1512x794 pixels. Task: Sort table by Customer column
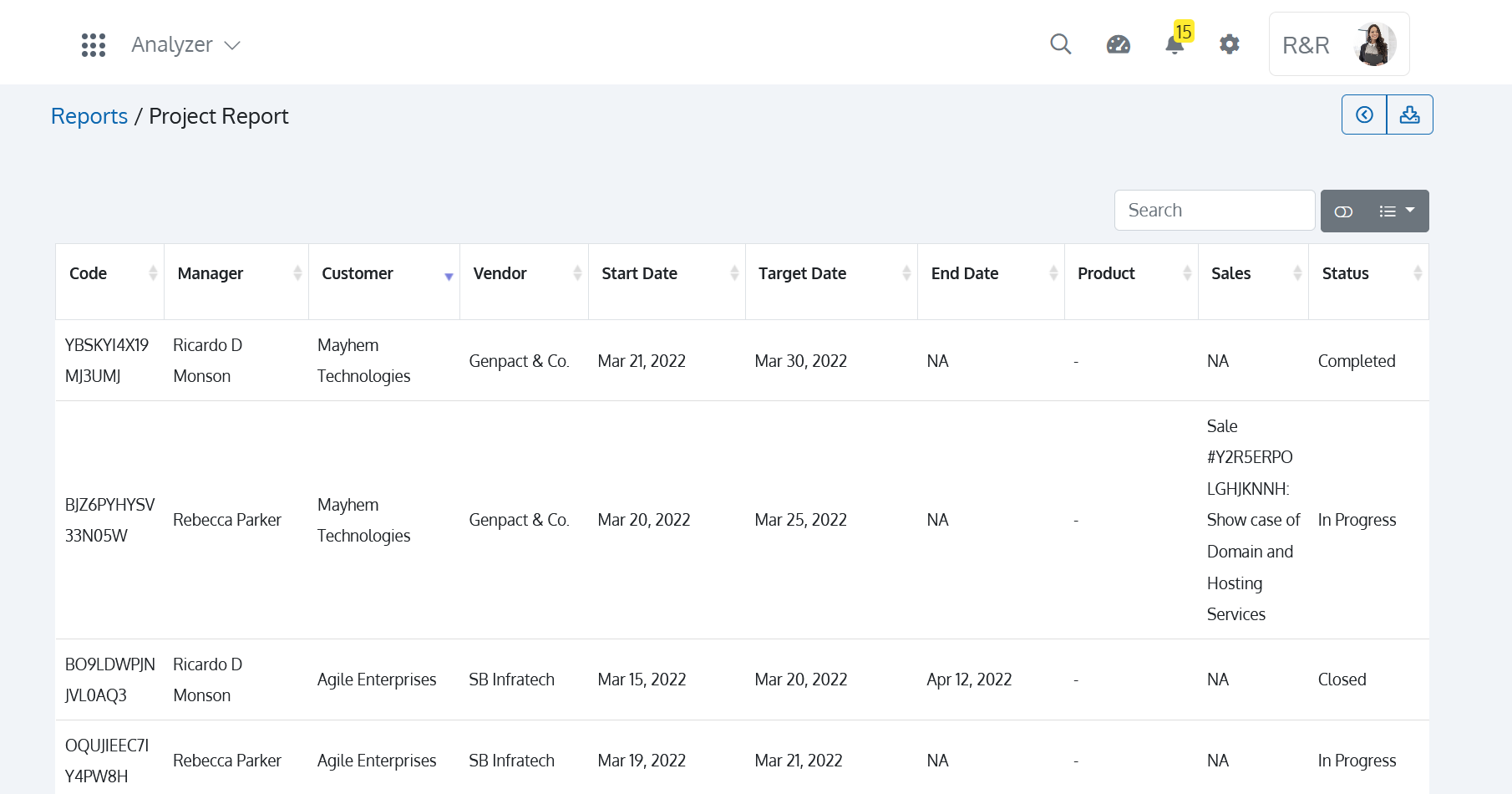point(384,282)
